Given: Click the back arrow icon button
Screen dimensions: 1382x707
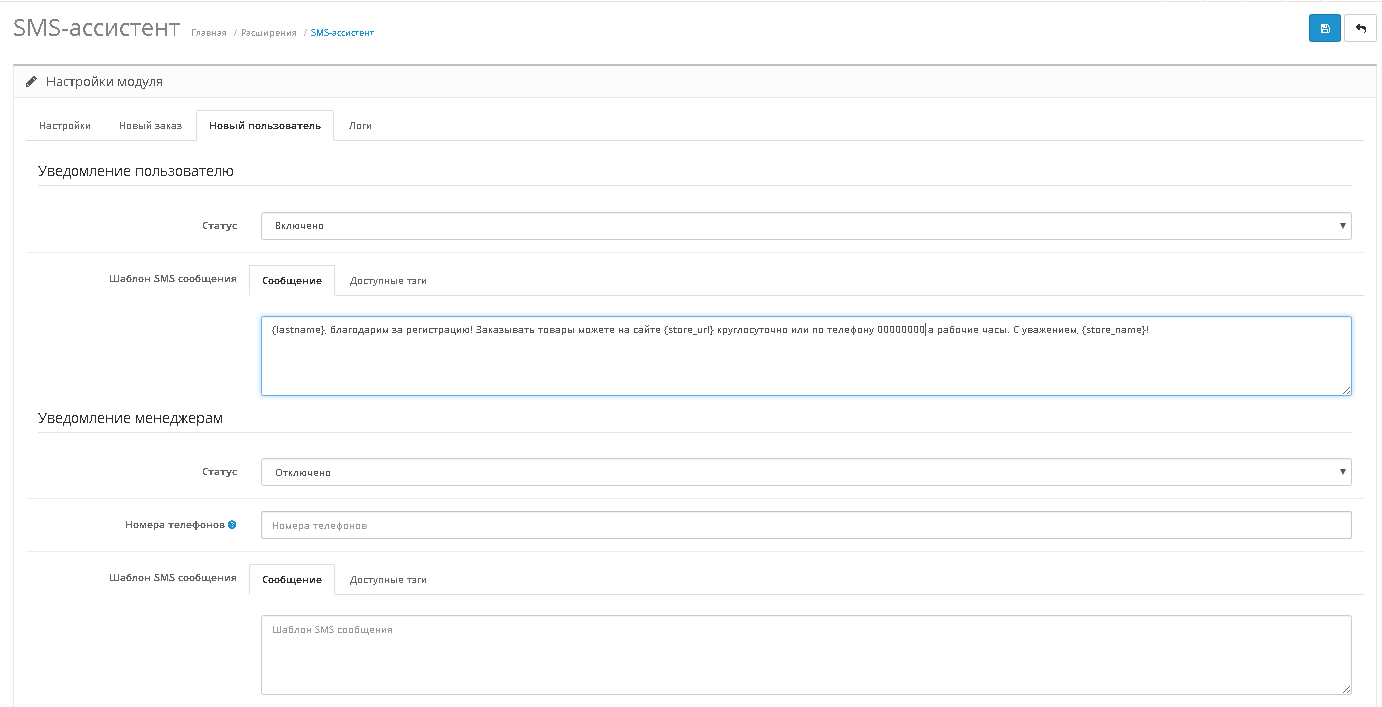Looking at the screenshot, I should pyautogui.click(x=1360, y=28).
